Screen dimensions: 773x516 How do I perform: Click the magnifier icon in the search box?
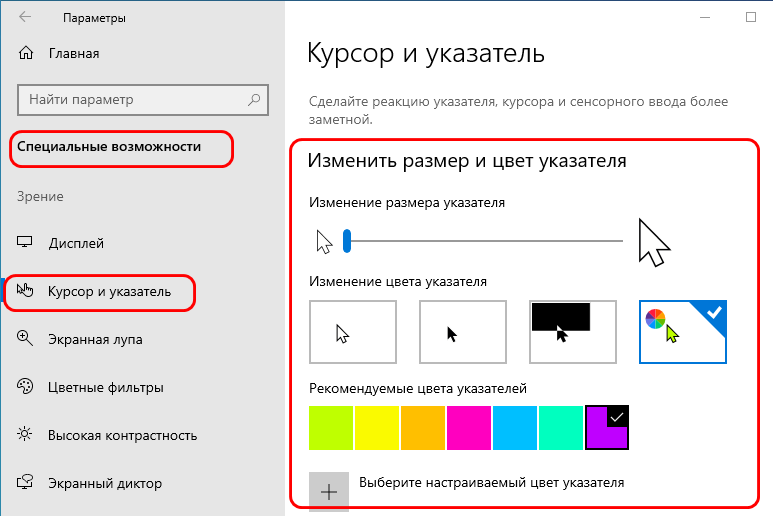[x=254, y=100]
